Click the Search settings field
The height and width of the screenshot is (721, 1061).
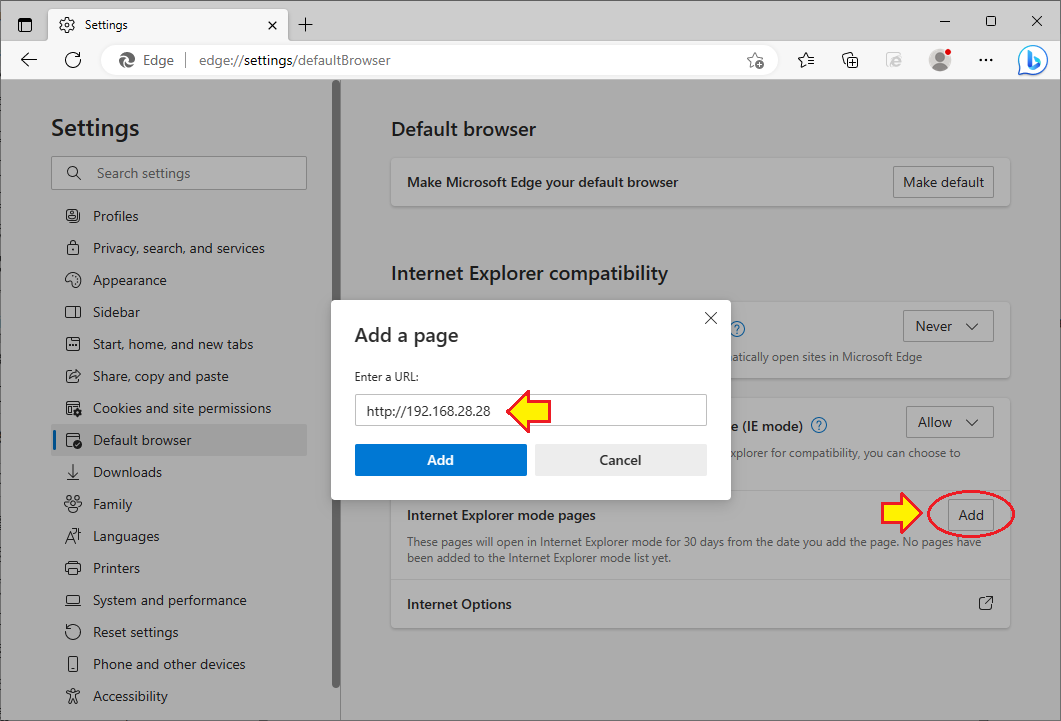(x=179, y=173)
